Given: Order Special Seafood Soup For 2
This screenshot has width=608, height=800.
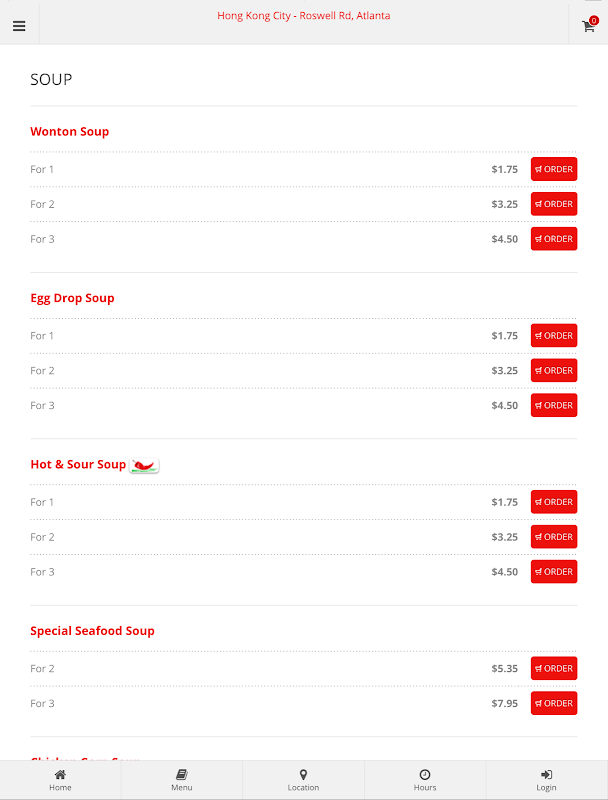Looking at the screenshot, I should (x=554, y=668).
